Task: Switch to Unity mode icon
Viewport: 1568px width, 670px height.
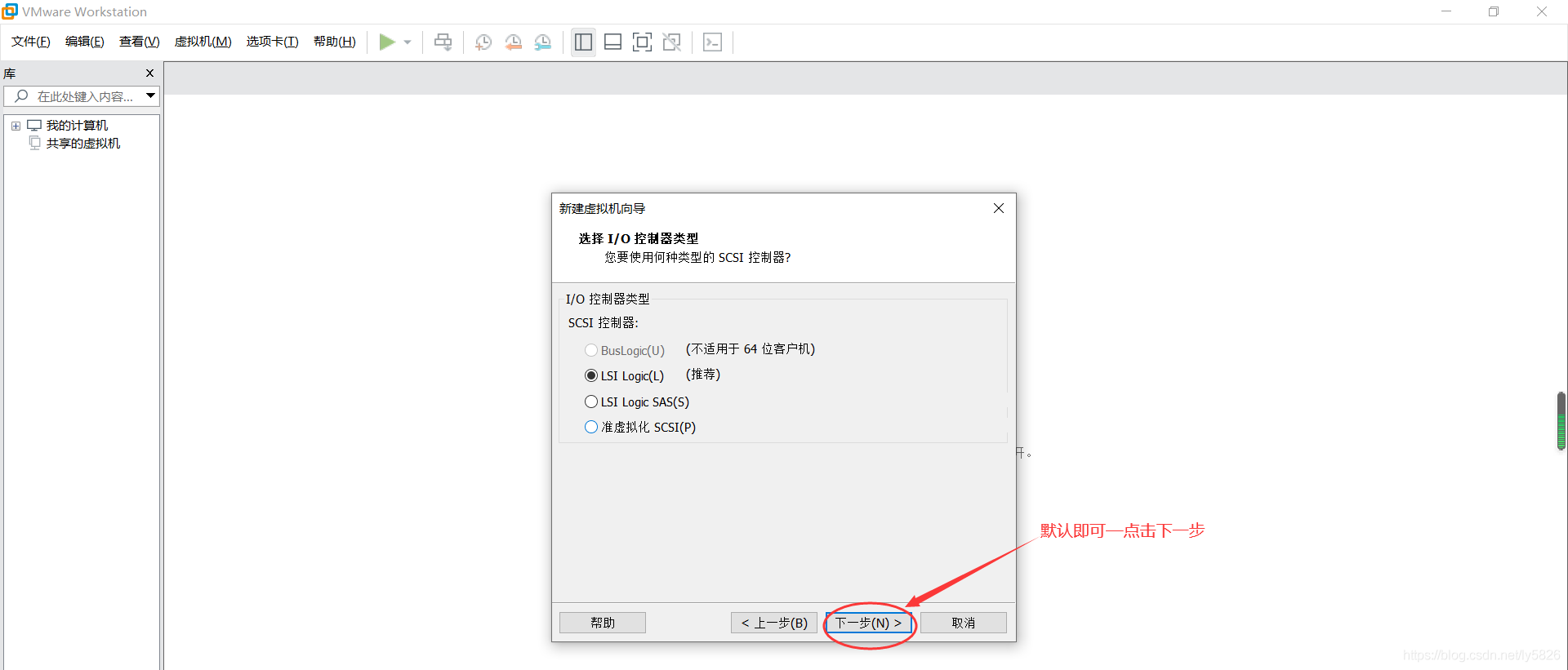Action: coord(672,42)
